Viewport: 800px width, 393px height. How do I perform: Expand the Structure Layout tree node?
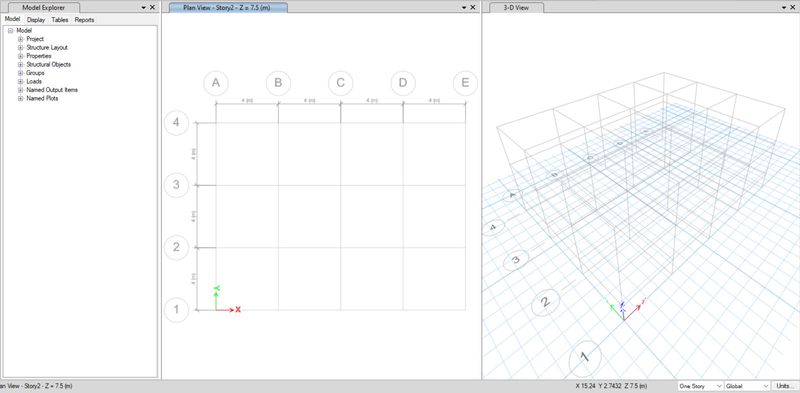click(x=20, y=47)
